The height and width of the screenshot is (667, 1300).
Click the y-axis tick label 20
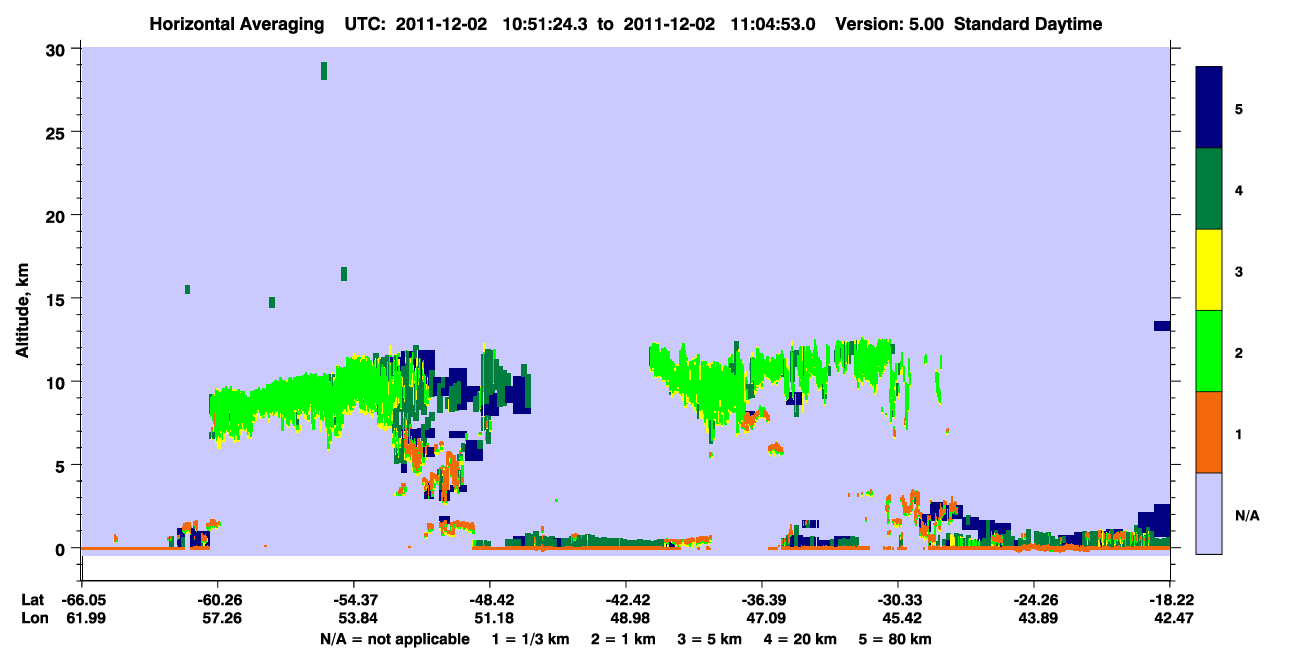(57, 215)
